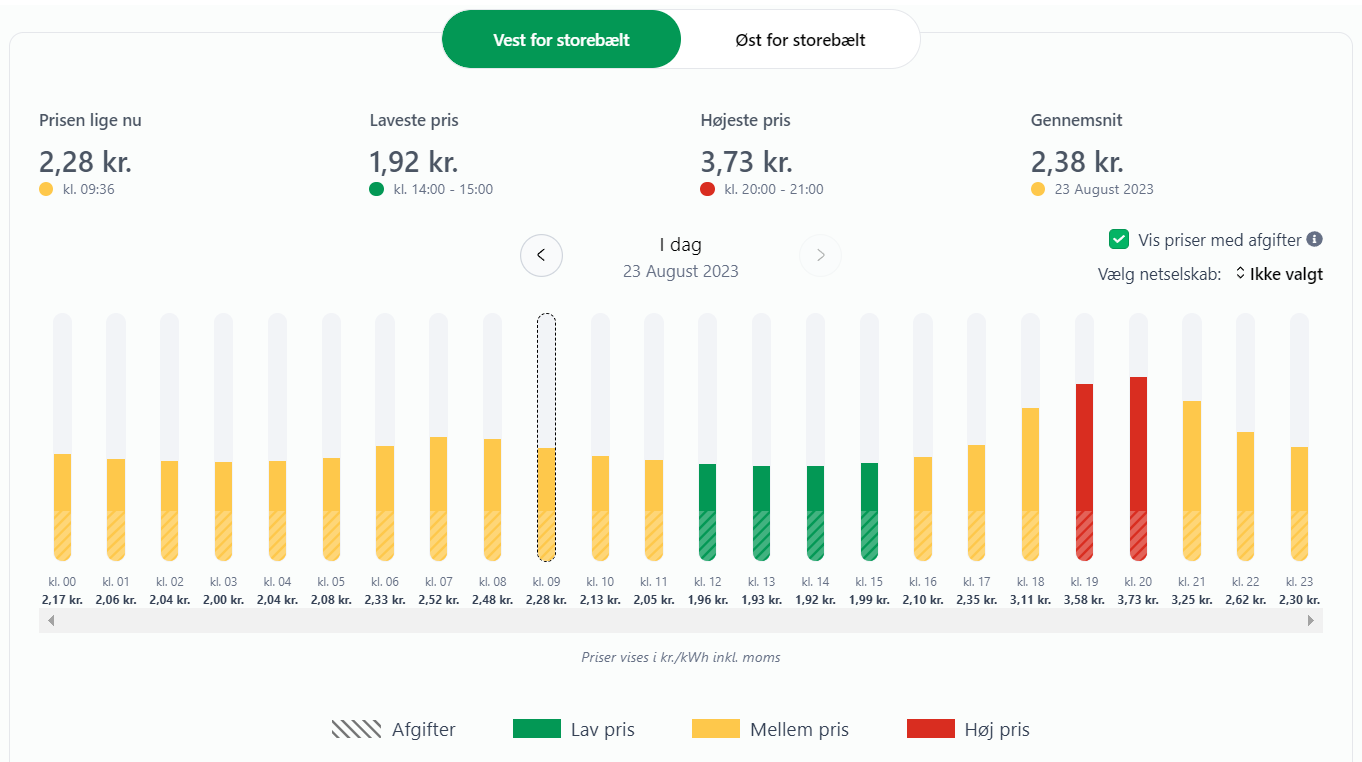Uncheck Vis priser med afgifter checkbox

(x=1119, y=239)
